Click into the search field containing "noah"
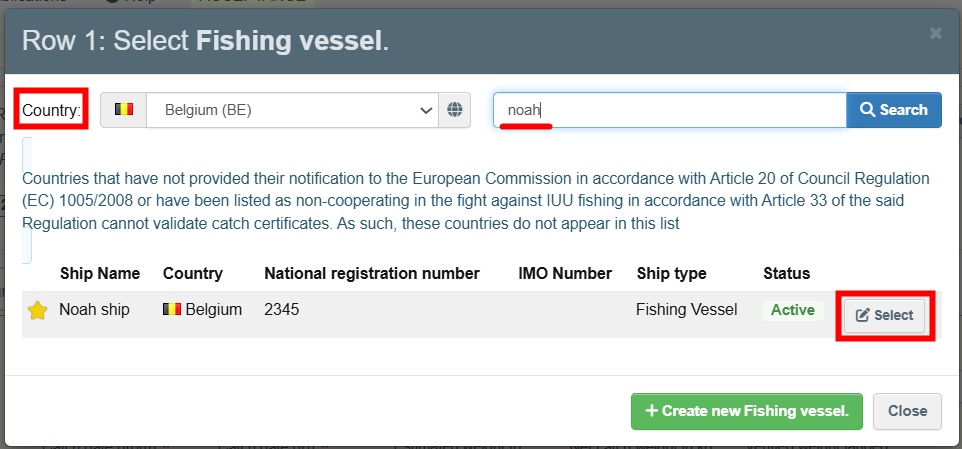Image resolution: width=962 pixels, height=449 pixels. coord(670,110)
